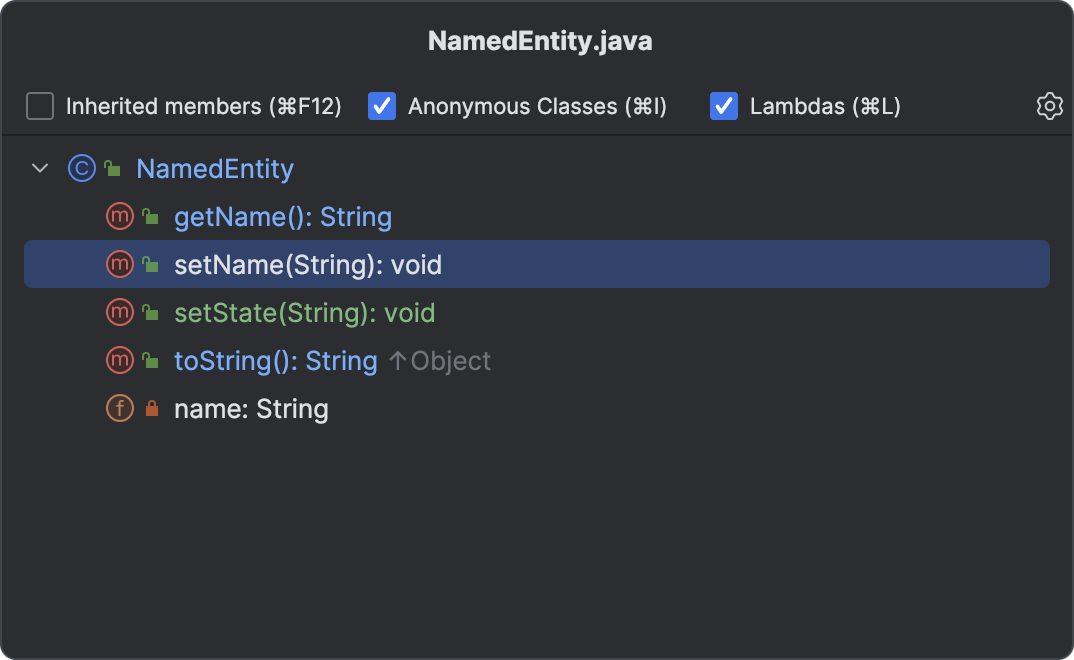Image resolution: width=1074 pixels, height=660 pixels.
Task: Click the chevron next to NamedEntity
Action: click(40, 168)
